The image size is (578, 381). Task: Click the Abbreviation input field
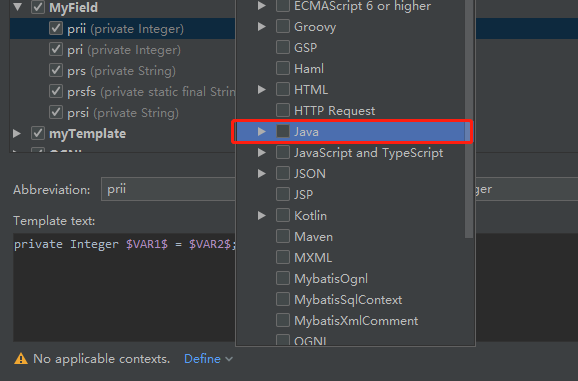(168, 189)
